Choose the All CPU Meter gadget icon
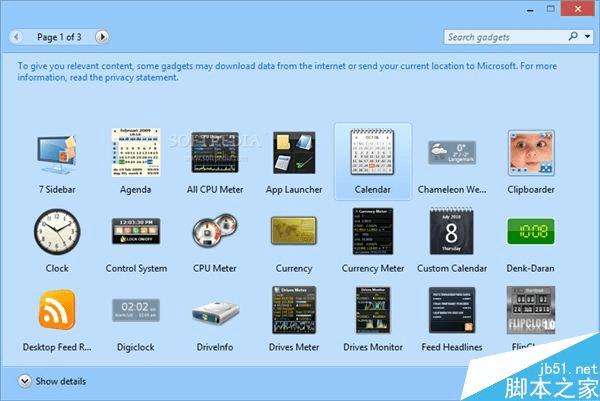The width and height of the screenshot is (600, 401). coord(215,152)
